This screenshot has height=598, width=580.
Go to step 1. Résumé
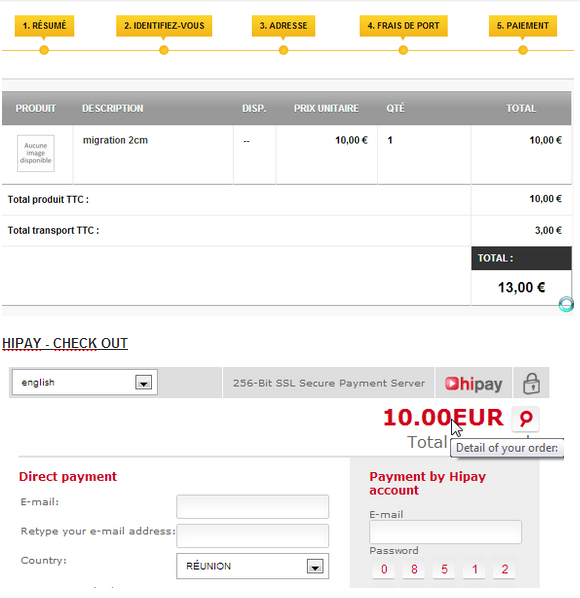[44, 26]
